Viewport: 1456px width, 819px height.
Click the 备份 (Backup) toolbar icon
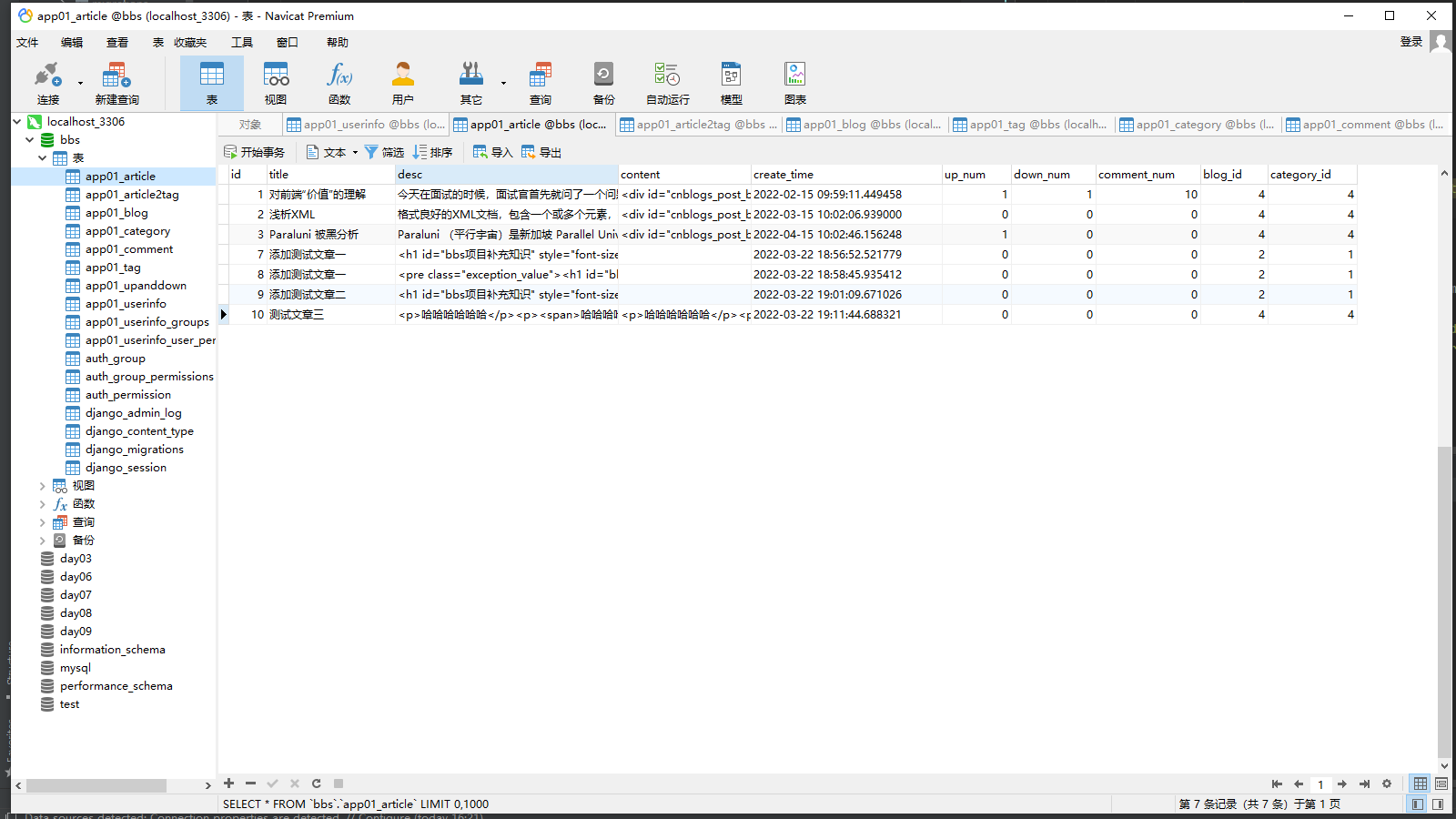pyautogui.click(x=604, y=84)
